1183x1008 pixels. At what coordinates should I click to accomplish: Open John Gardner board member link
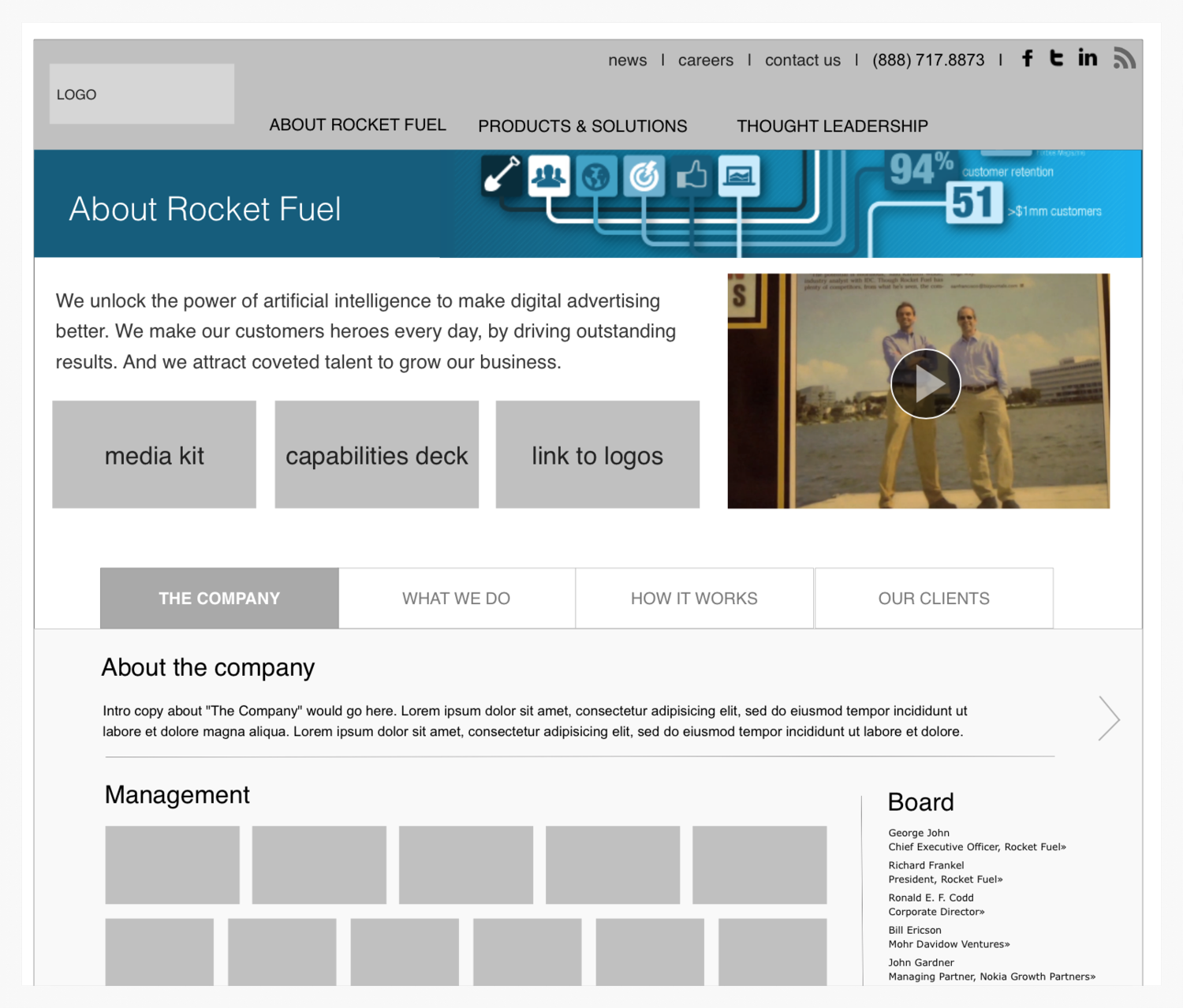tap(992, 969)
